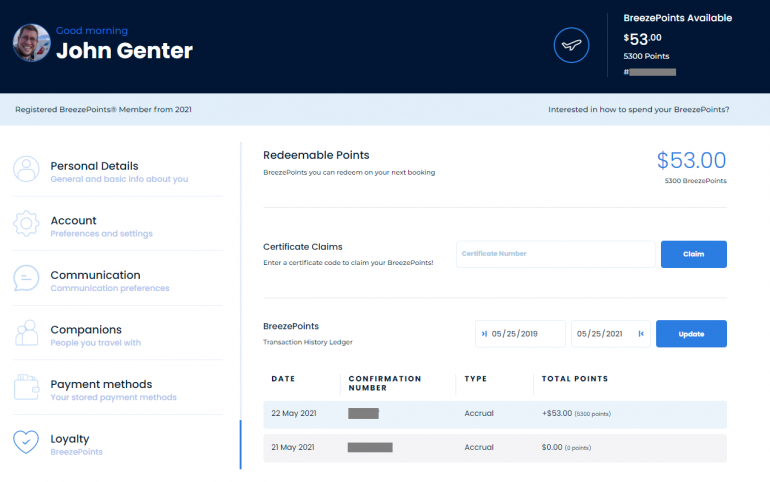Screen dimensions: 770x482
Task: Open the start date 05/25/2019 picker
Action: coord(520,334)
